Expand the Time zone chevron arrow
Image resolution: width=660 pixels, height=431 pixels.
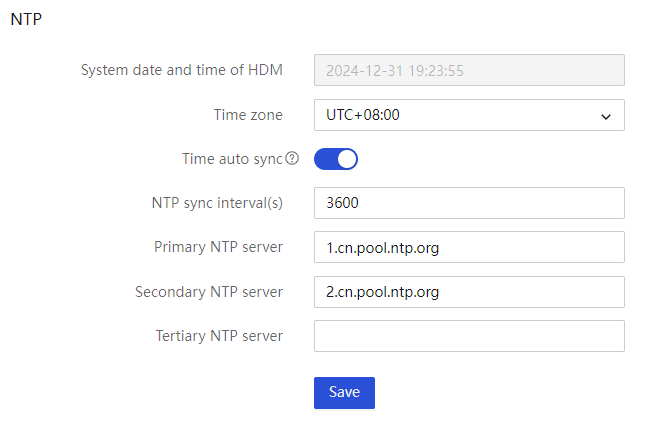point(606,117)
